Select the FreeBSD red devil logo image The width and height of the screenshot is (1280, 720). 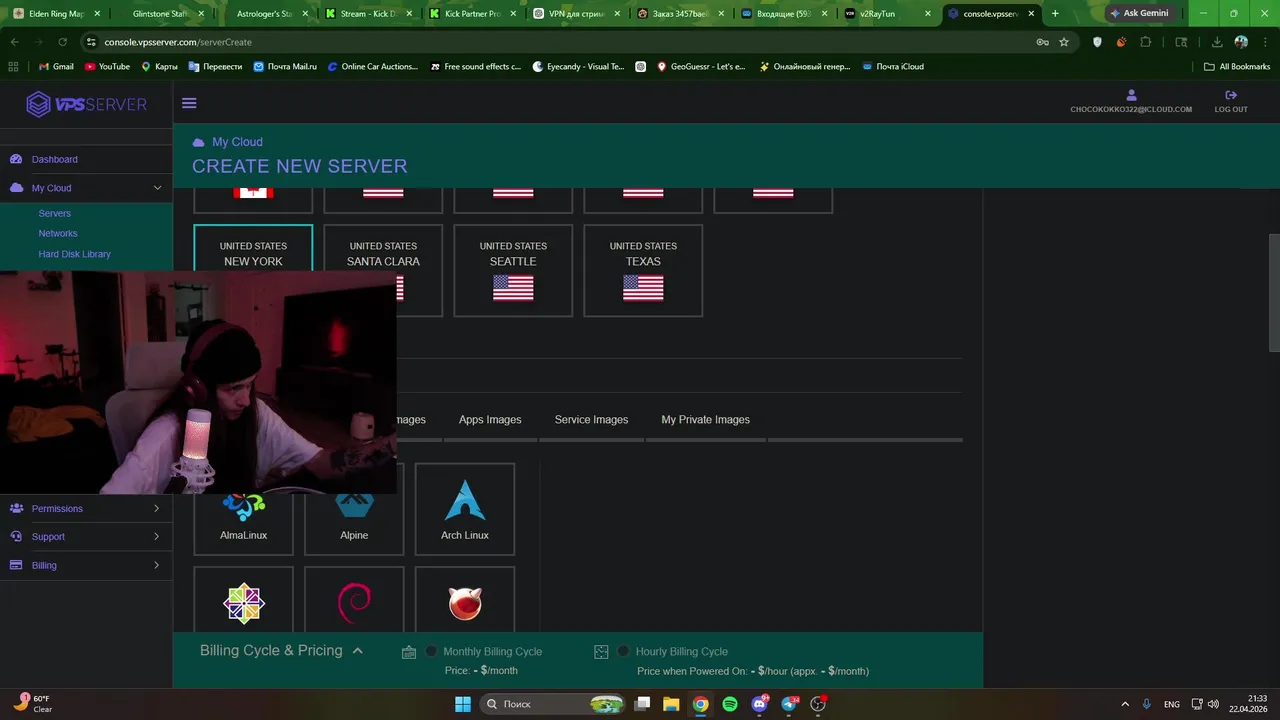coord(465,603)
